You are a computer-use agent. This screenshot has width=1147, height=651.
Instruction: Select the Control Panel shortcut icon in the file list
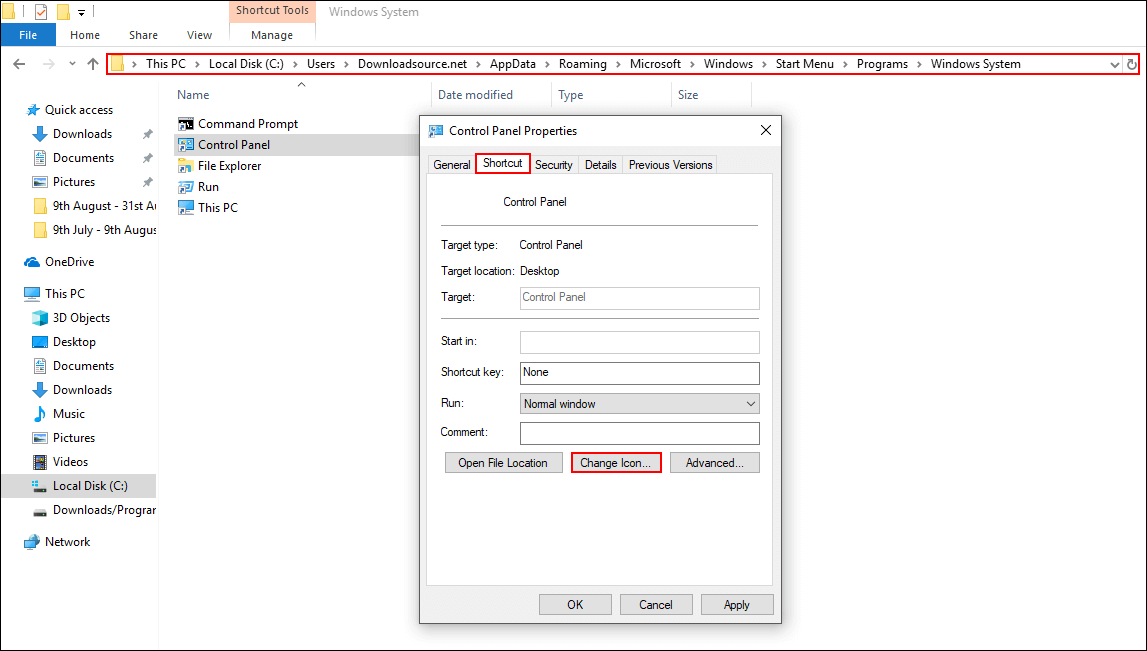[186, 145]
